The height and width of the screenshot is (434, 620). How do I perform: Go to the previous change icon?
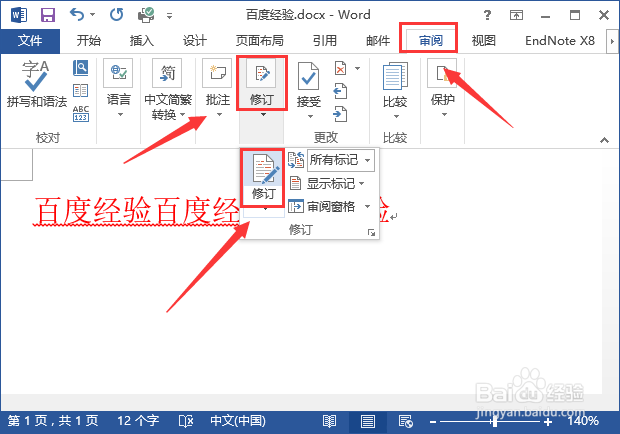pyautogui.click(x=340, y=91)
